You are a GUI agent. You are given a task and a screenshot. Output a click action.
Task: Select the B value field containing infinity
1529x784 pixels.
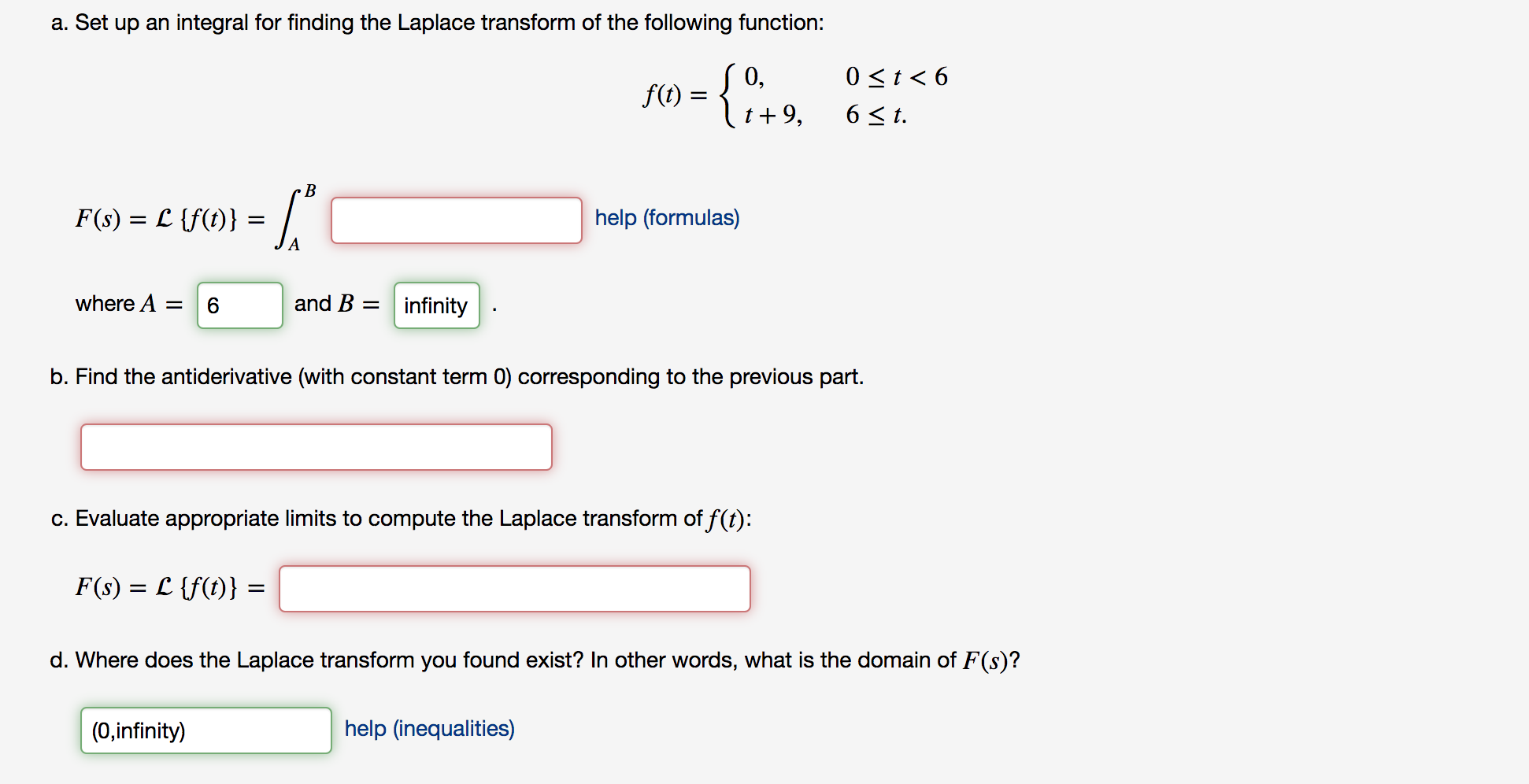coord(435,306)
